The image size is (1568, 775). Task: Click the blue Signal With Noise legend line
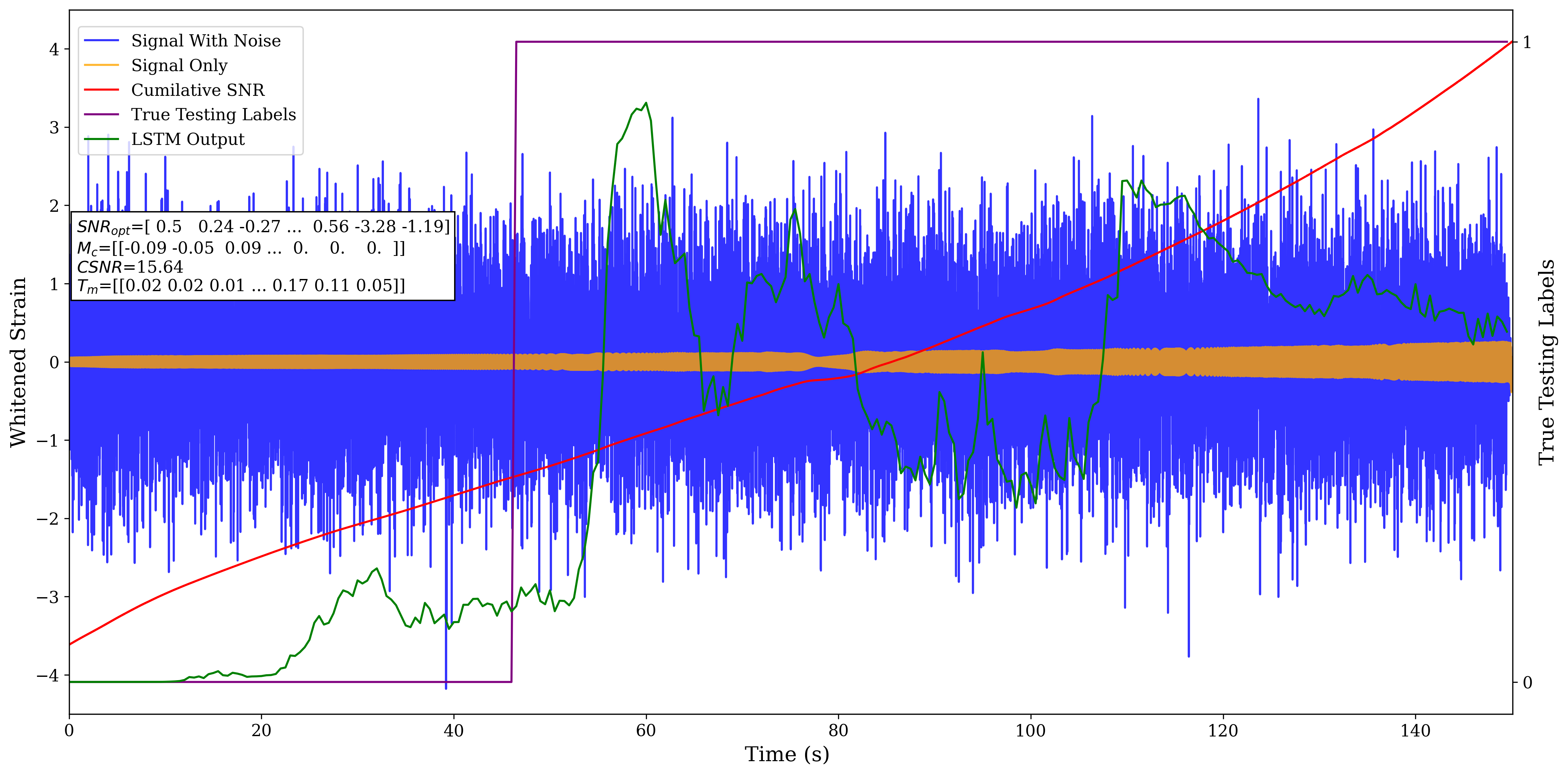click(101, 41)
